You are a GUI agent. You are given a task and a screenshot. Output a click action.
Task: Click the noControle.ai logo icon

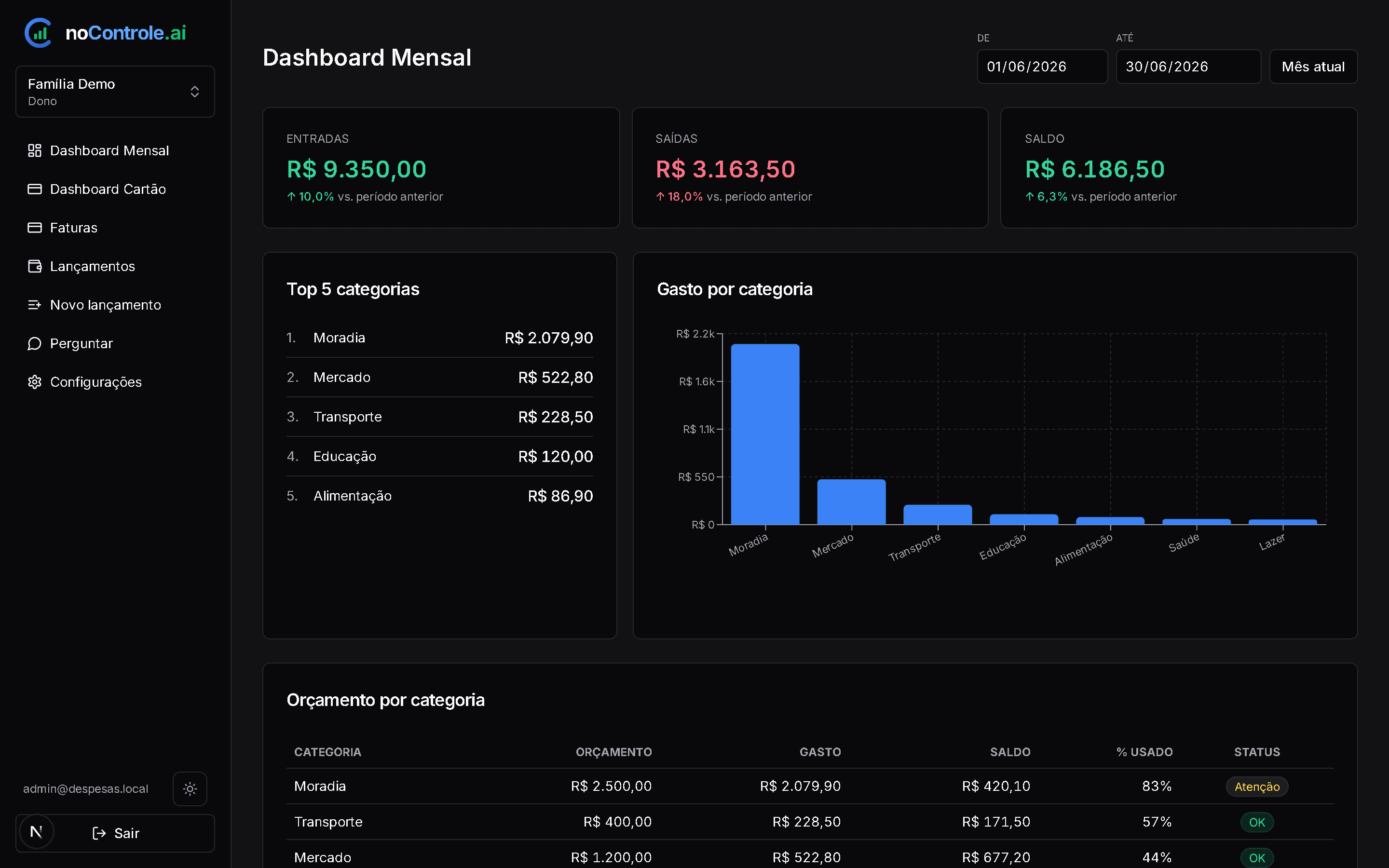tap(38, 33)
